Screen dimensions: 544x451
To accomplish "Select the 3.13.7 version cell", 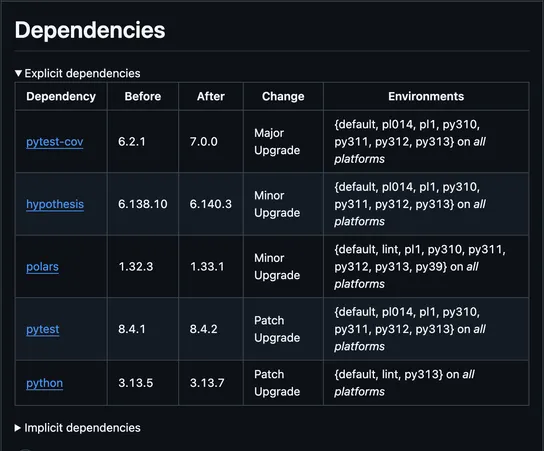I will [x=211, y=383].
